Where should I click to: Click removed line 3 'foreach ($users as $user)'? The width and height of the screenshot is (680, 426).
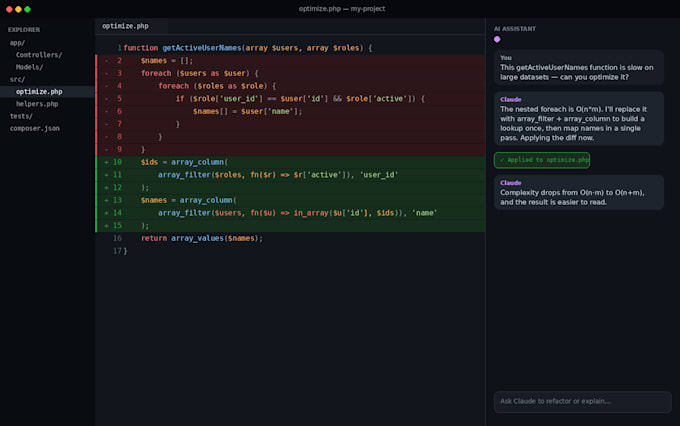coord(290,73)
